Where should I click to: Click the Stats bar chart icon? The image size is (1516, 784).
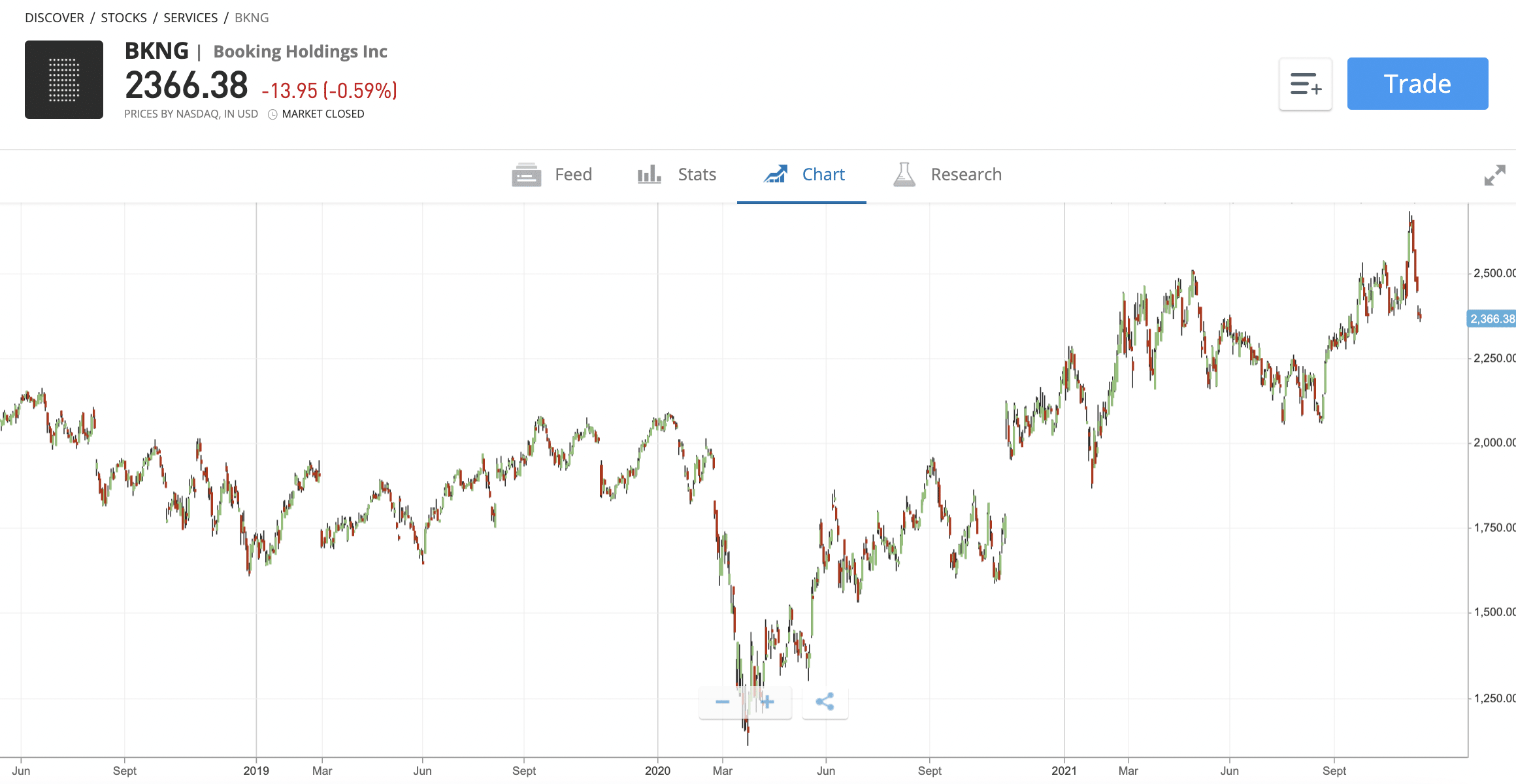650,174
